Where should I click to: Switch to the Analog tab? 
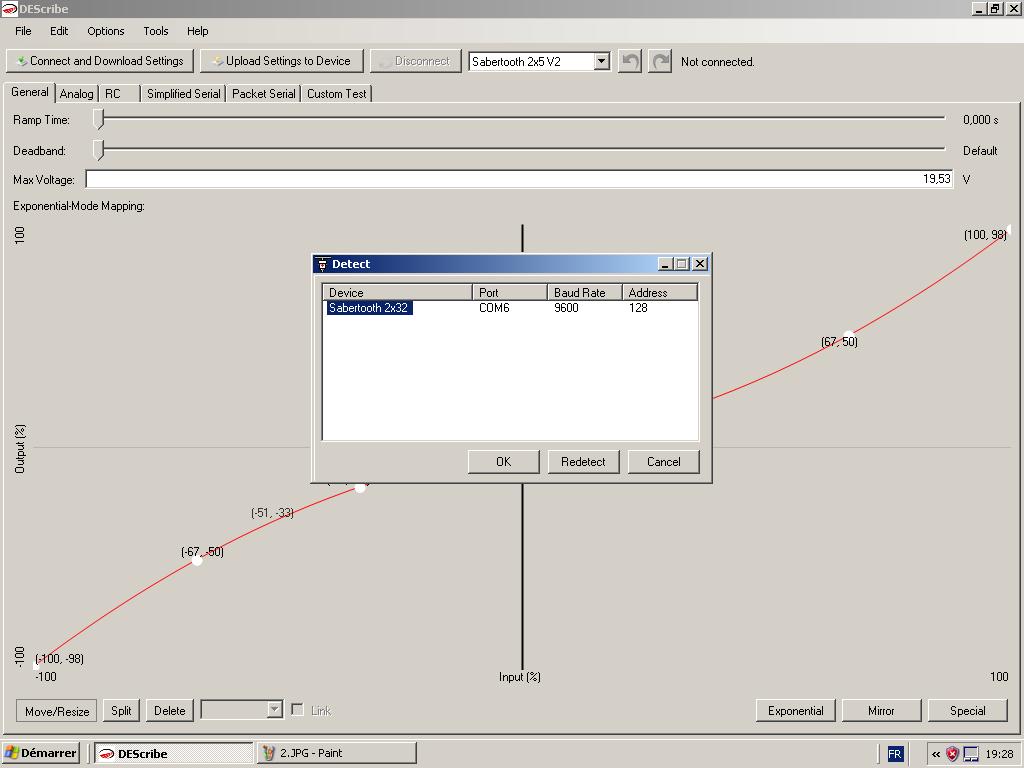point(76,94)
